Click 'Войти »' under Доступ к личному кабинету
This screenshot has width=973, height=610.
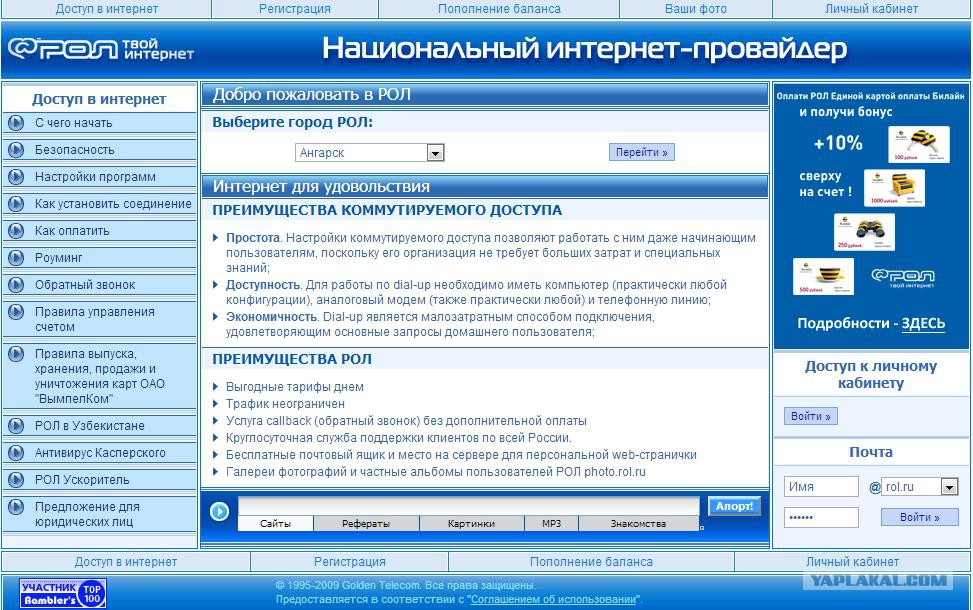(x=810, y=416)
